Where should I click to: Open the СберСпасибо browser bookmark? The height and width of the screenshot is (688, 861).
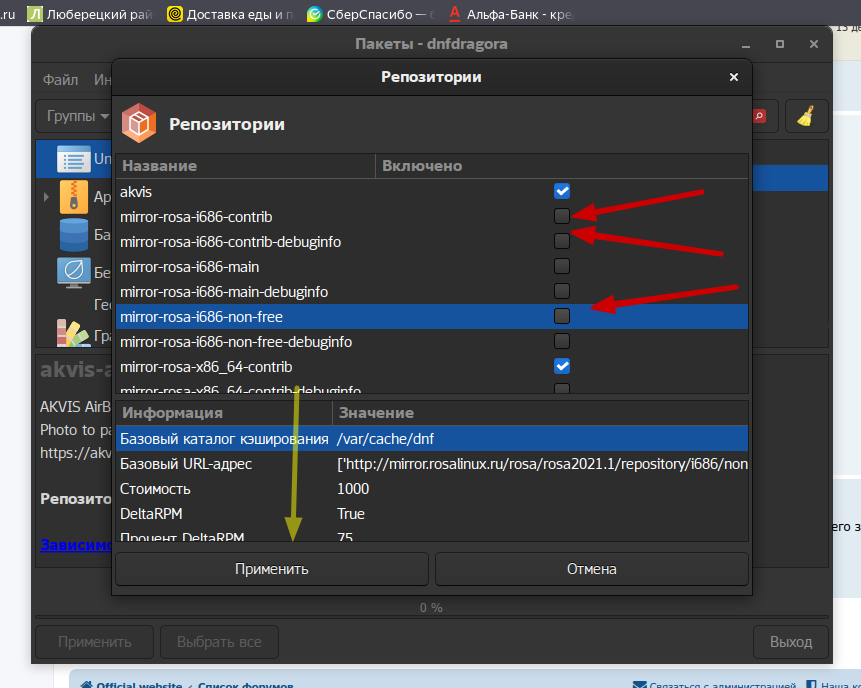(x=371, y=14)
